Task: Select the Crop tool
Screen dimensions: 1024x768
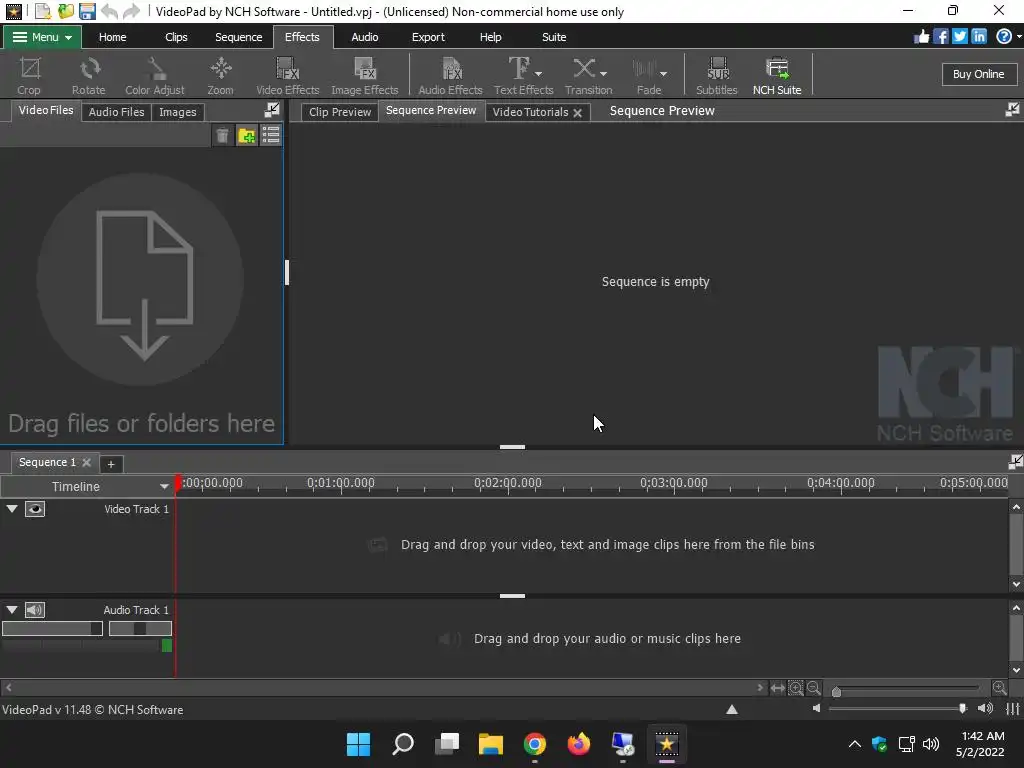Action: point(29,76)
